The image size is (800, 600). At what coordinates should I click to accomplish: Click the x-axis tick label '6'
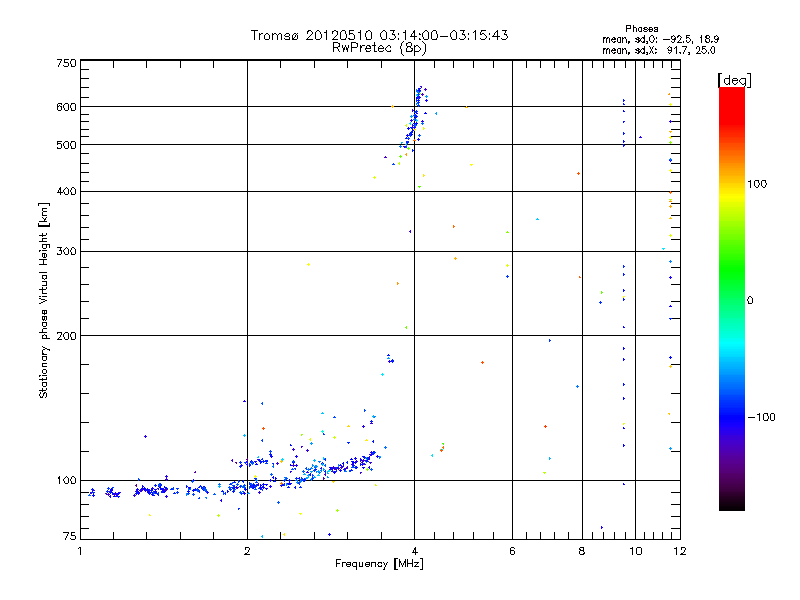coord(512,551)
